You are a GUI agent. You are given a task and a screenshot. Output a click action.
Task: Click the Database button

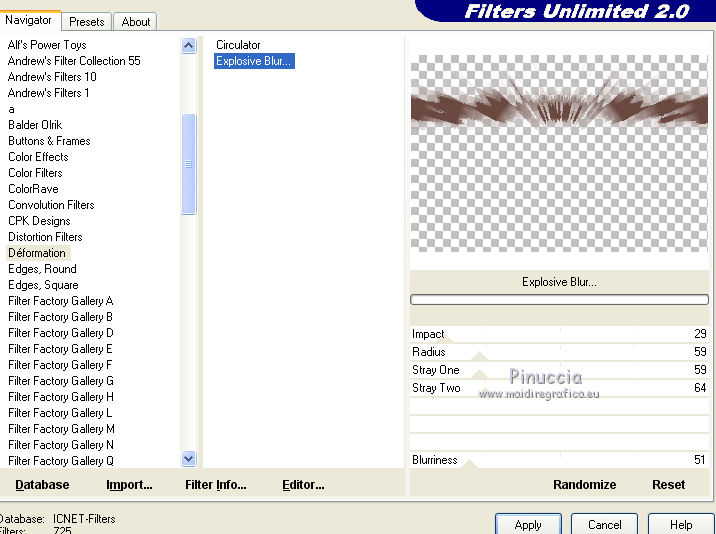(42, 485)
